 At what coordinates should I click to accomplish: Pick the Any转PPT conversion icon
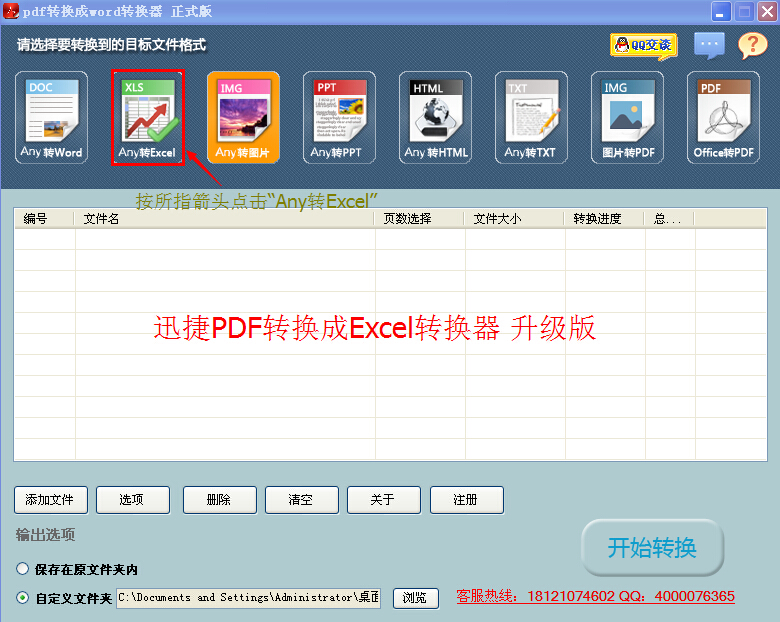(x=339, y=117)
